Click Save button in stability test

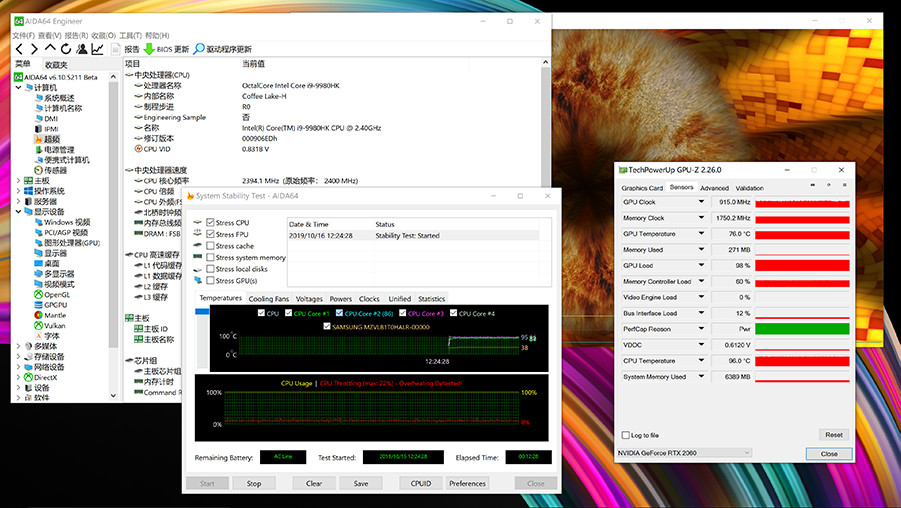coord(361,483)
